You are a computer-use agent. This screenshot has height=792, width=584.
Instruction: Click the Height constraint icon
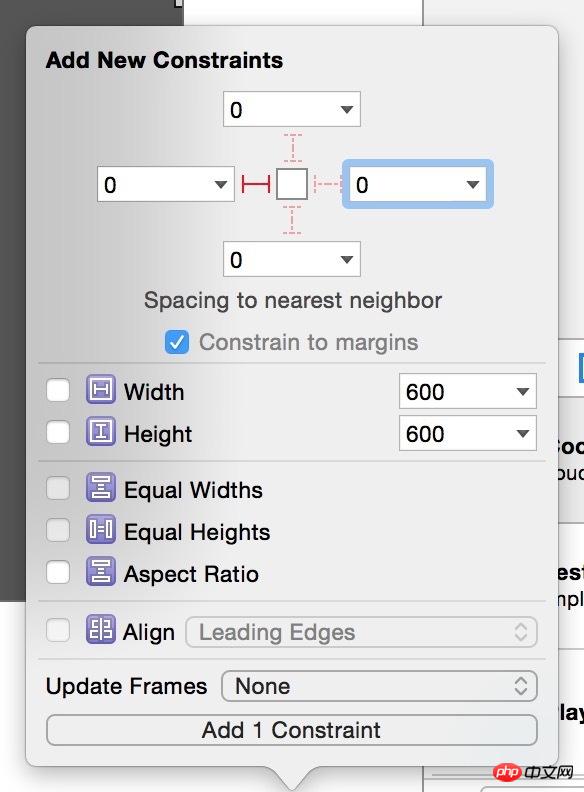coord(101,431)
